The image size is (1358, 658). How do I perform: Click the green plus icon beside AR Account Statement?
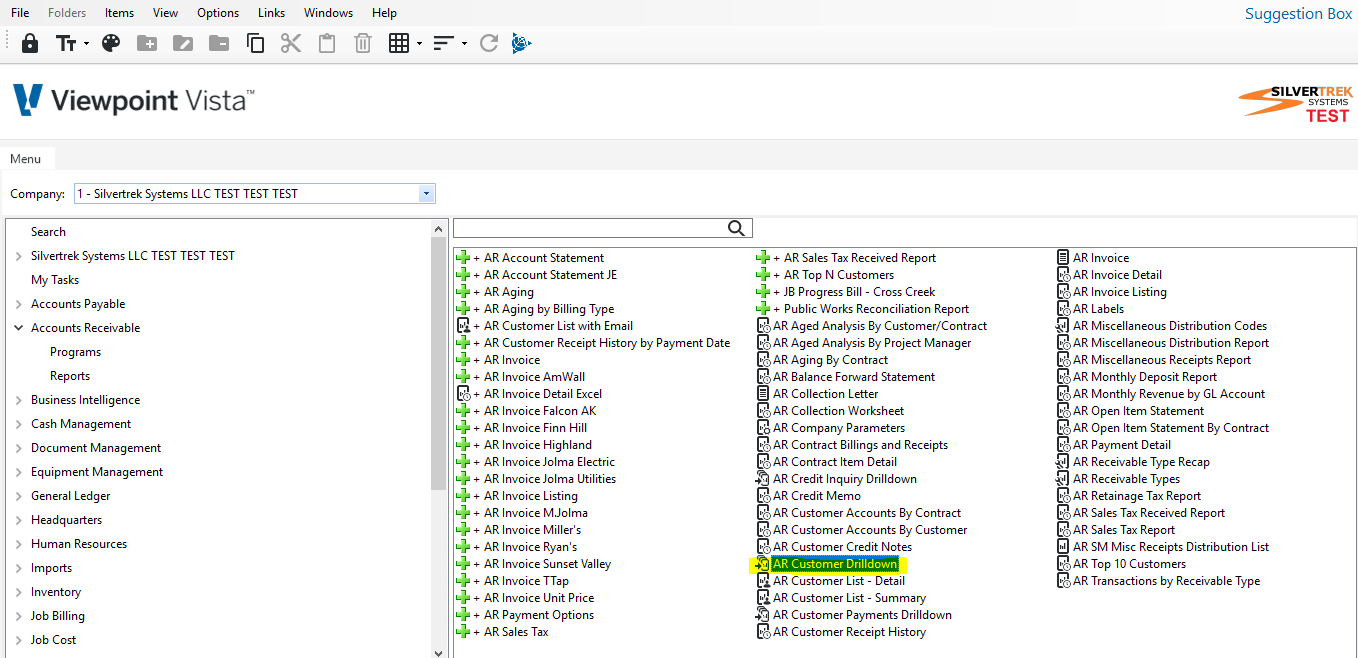point(463,258)
